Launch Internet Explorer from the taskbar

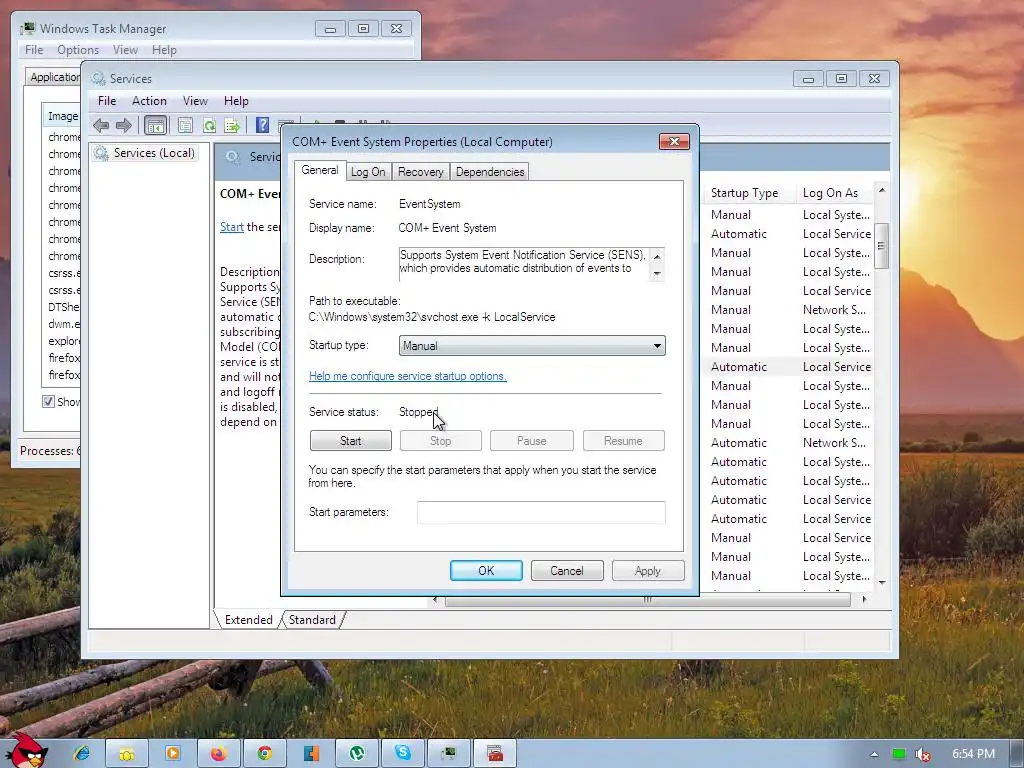(82, 754)
